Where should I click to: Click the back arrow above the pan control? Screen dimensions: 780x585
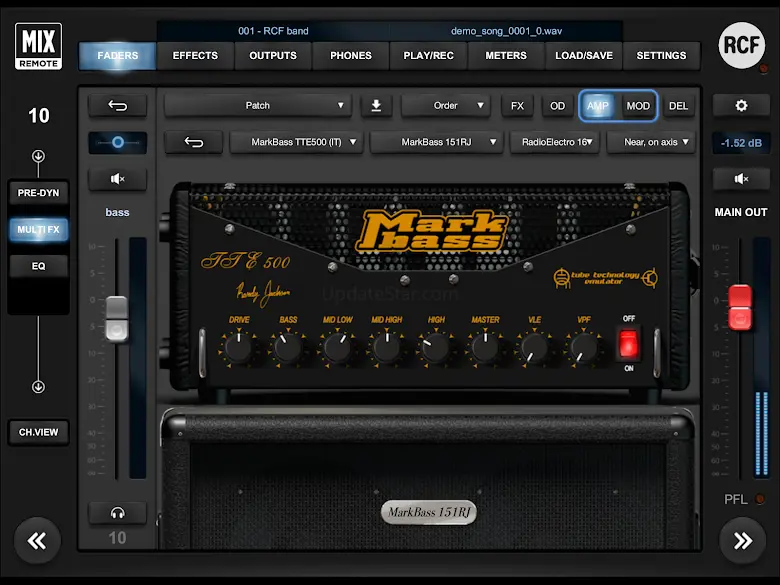point(117,105)
